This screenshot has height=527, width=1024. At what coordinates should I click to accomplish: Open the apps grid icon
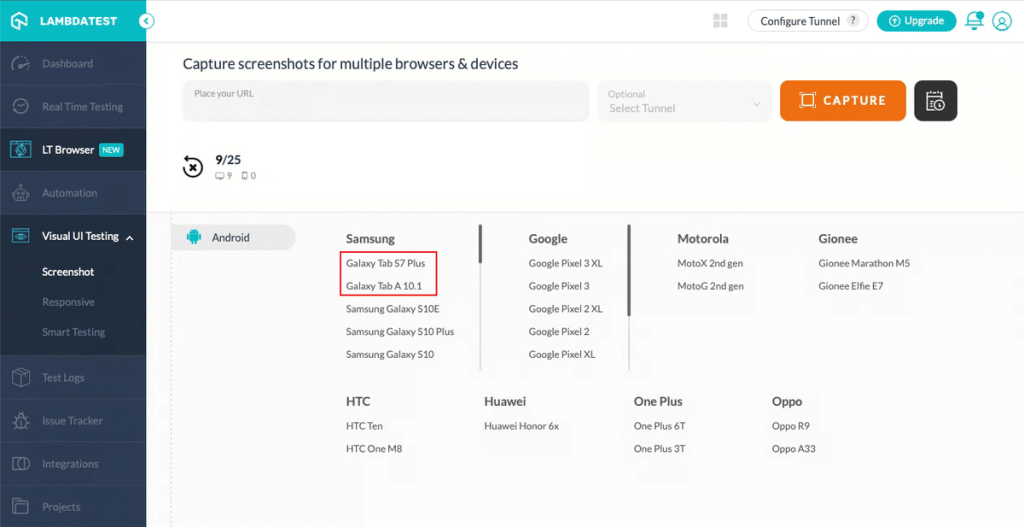(720, 21)
